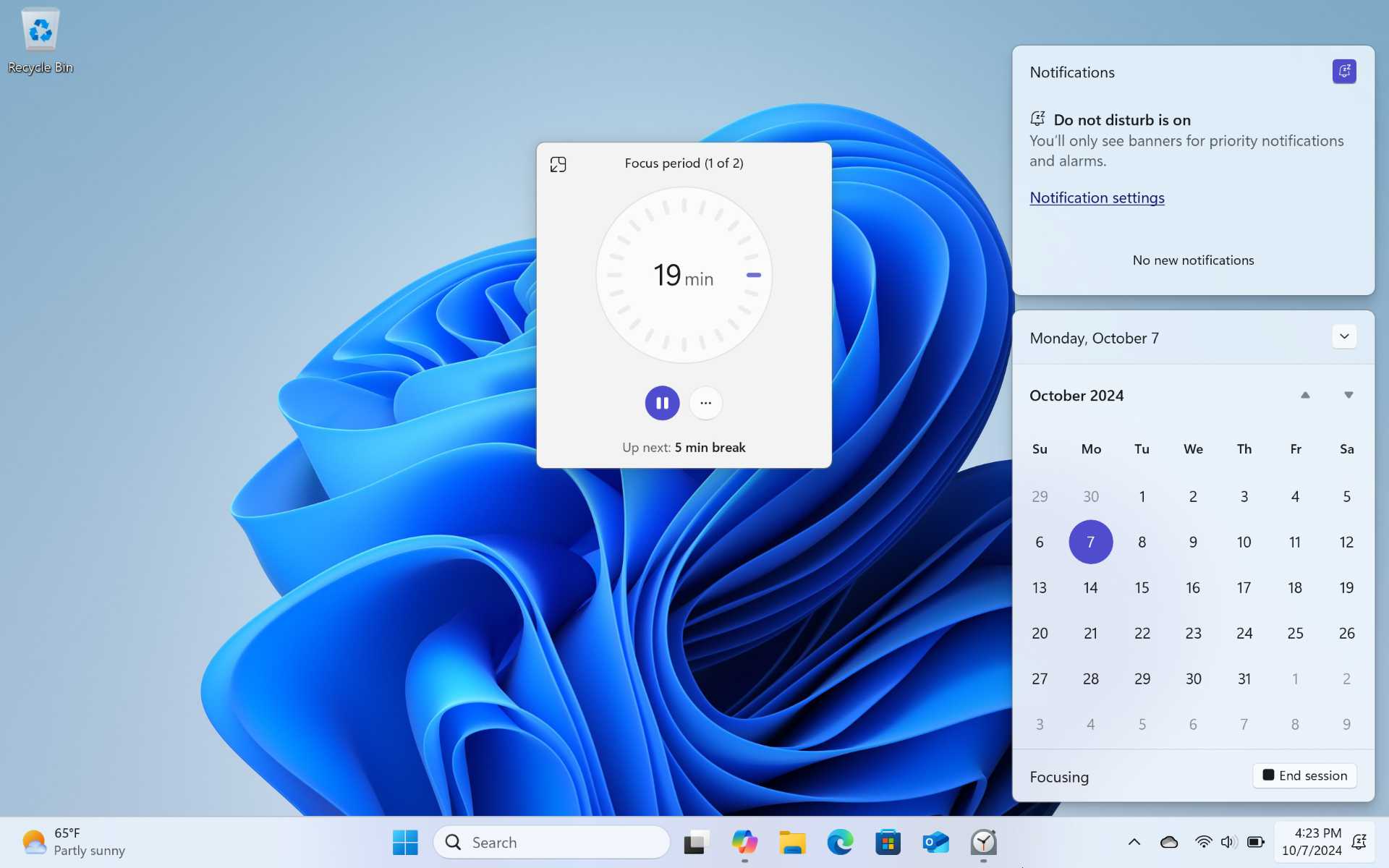The width and height of the screenshot is (1389, 868).
Task: Go to next month with down arrow
Action: (1348, 395)
